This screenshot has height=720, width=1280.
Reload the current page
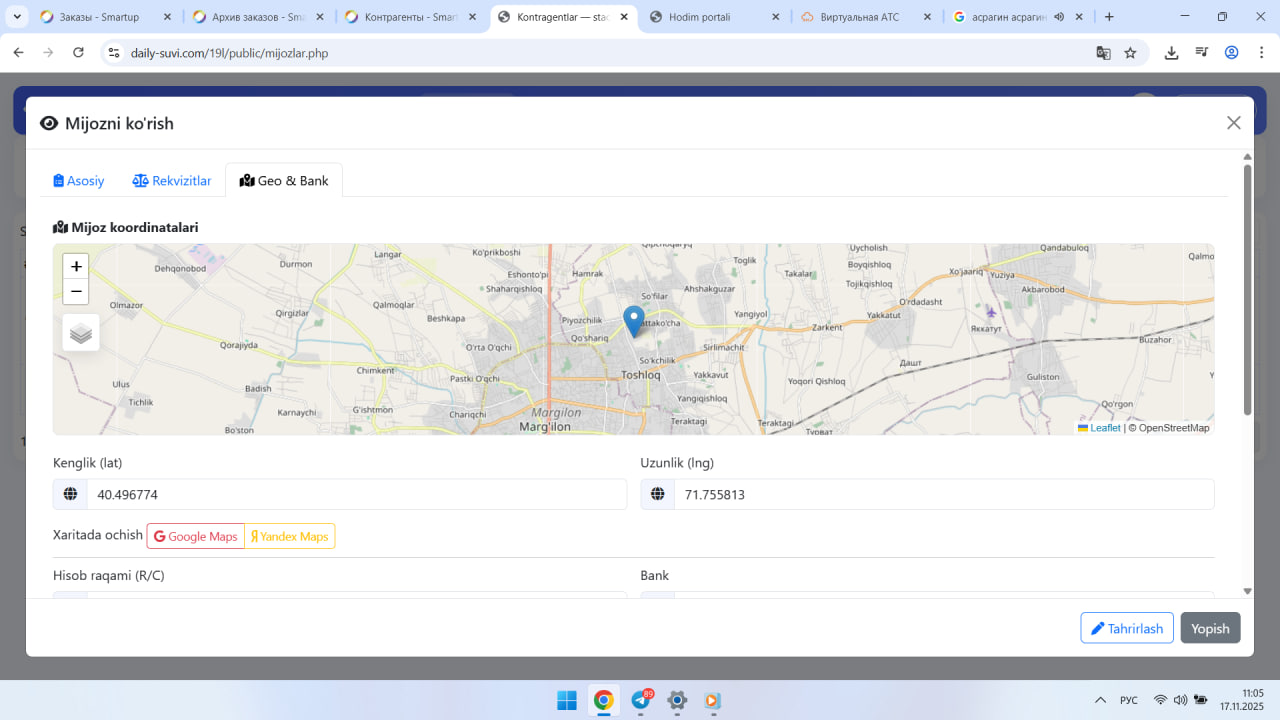click(x=78, y=53)
